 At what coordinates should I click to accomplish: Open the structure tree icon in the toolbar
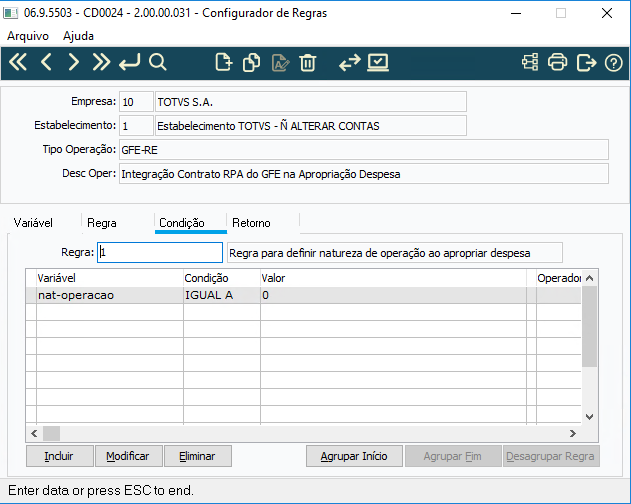[x=530, y=62]
